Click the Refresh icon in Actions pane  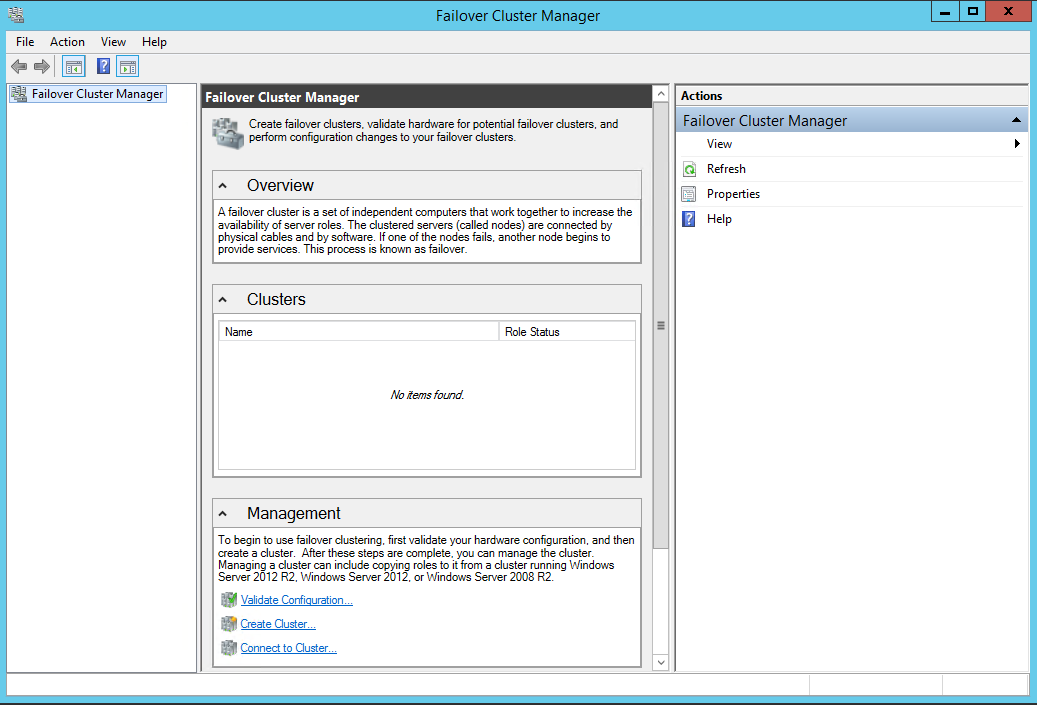tap(689, 169)
